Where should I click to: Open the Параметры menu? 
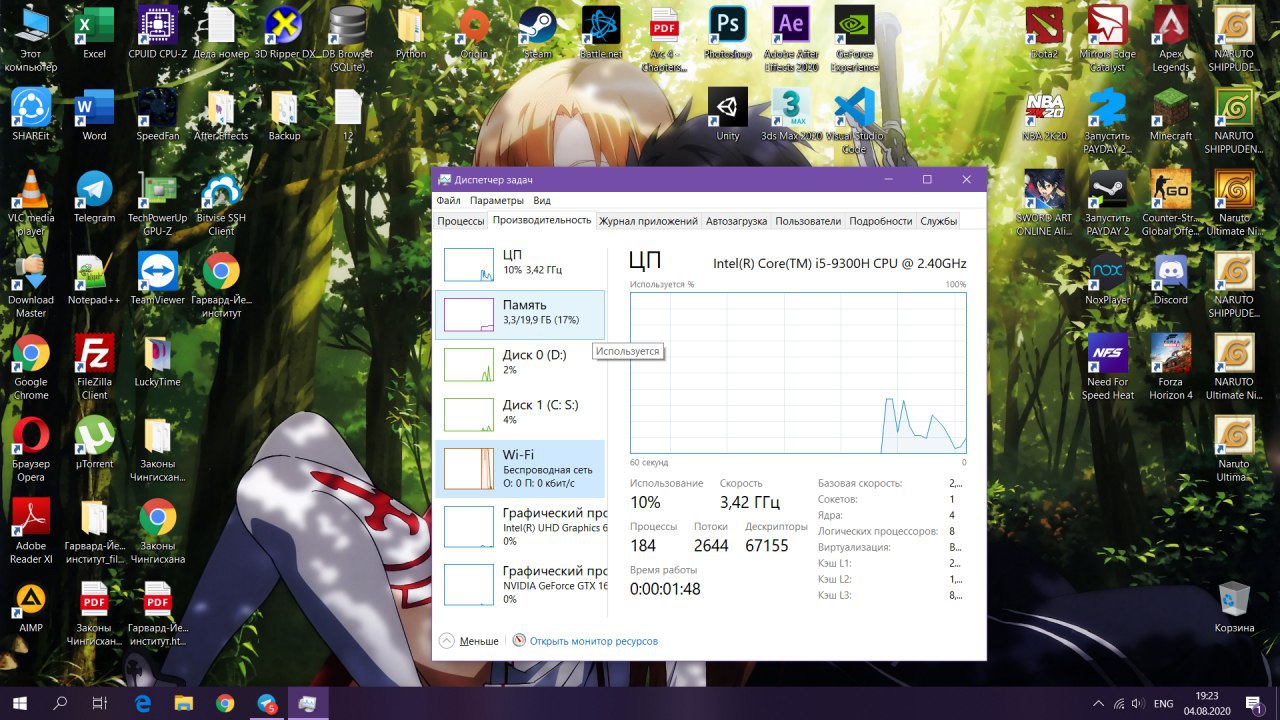pos(497,201)
